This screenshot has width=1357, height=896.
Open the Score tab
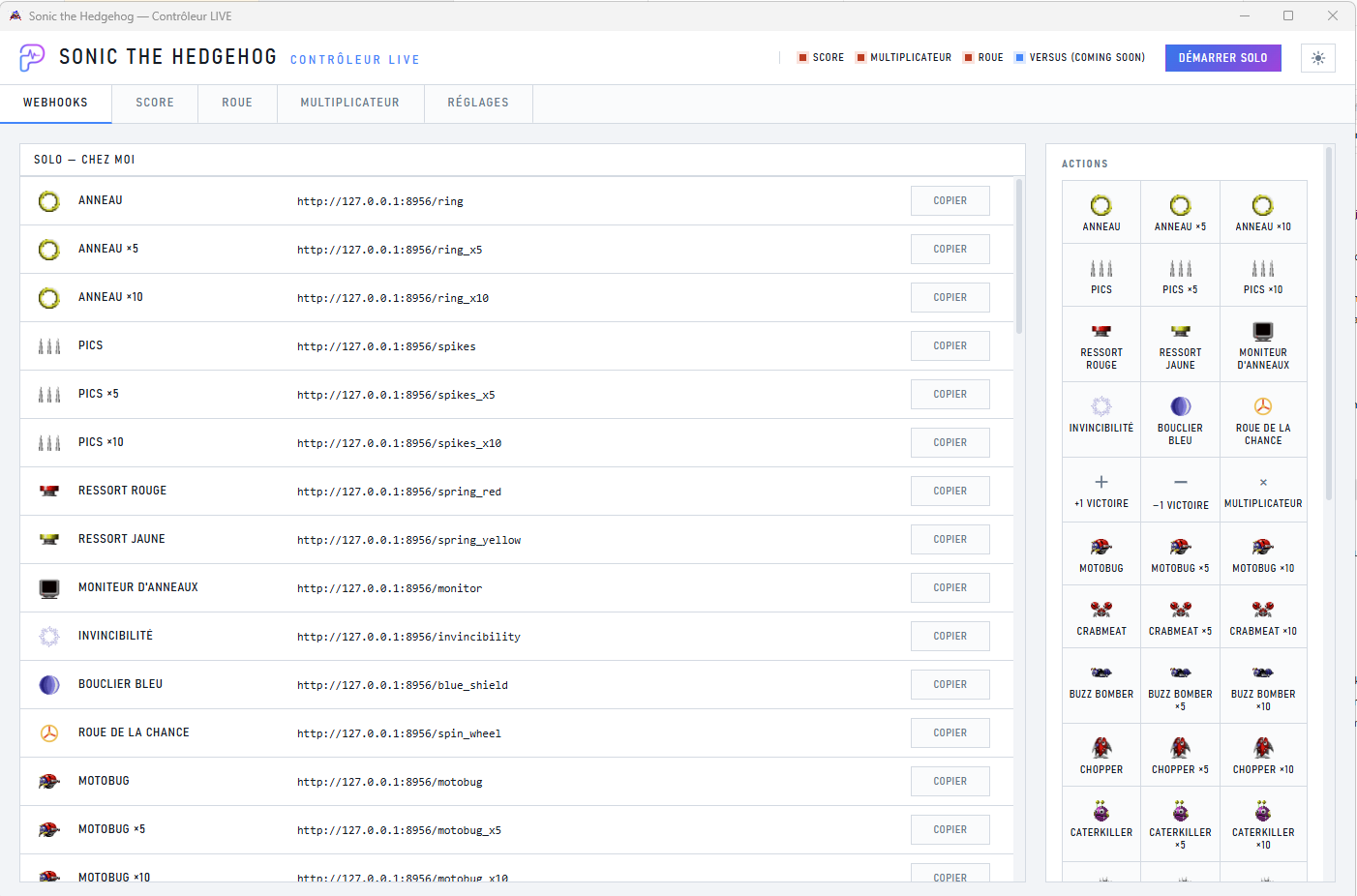point(155,104)
